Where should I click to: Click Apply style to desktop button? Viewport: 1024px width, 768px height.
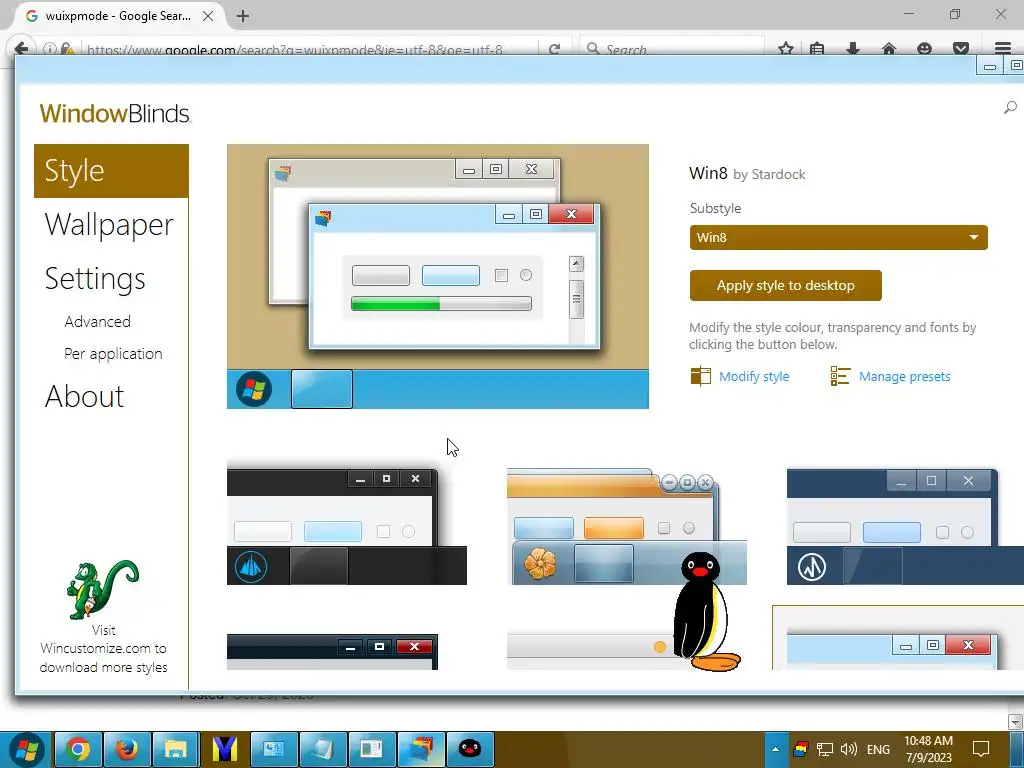tap(786, 285)
